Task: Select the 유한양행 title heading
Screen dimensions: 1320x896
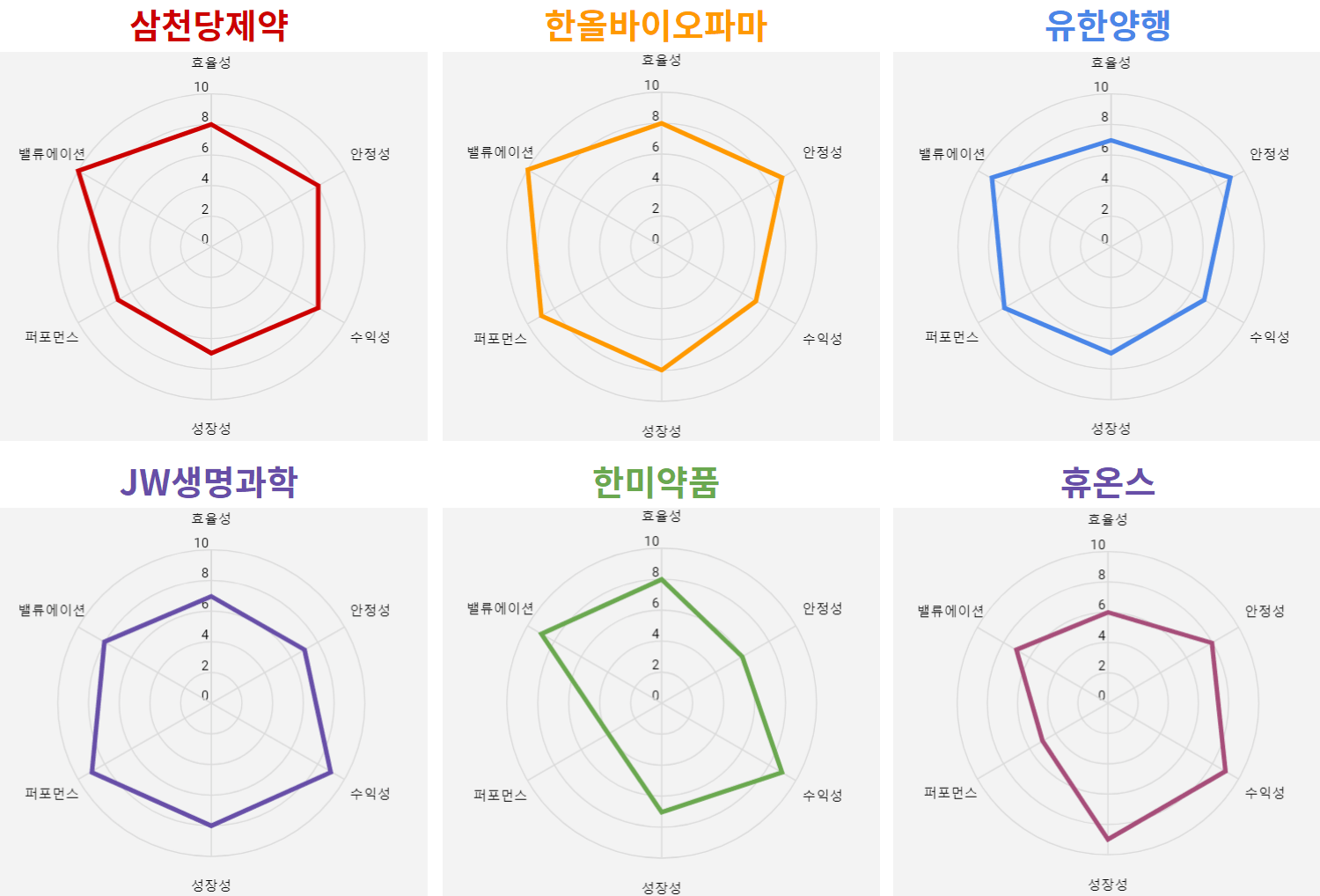Action: pos(1107,25)
